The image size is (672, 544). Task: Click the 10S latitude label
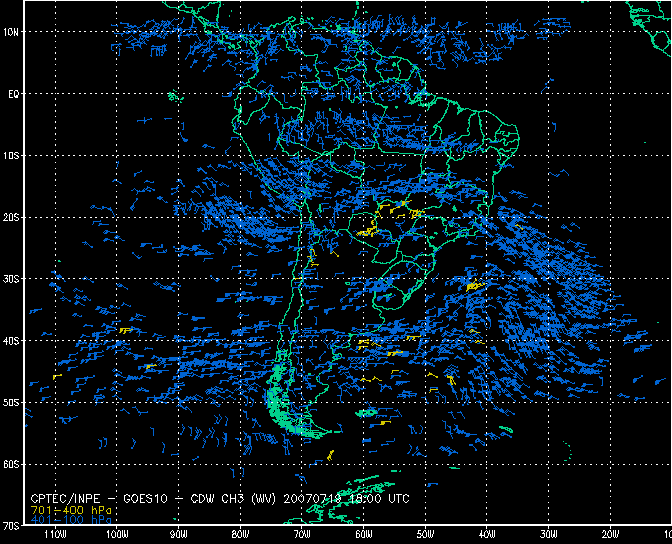[11, 156]
